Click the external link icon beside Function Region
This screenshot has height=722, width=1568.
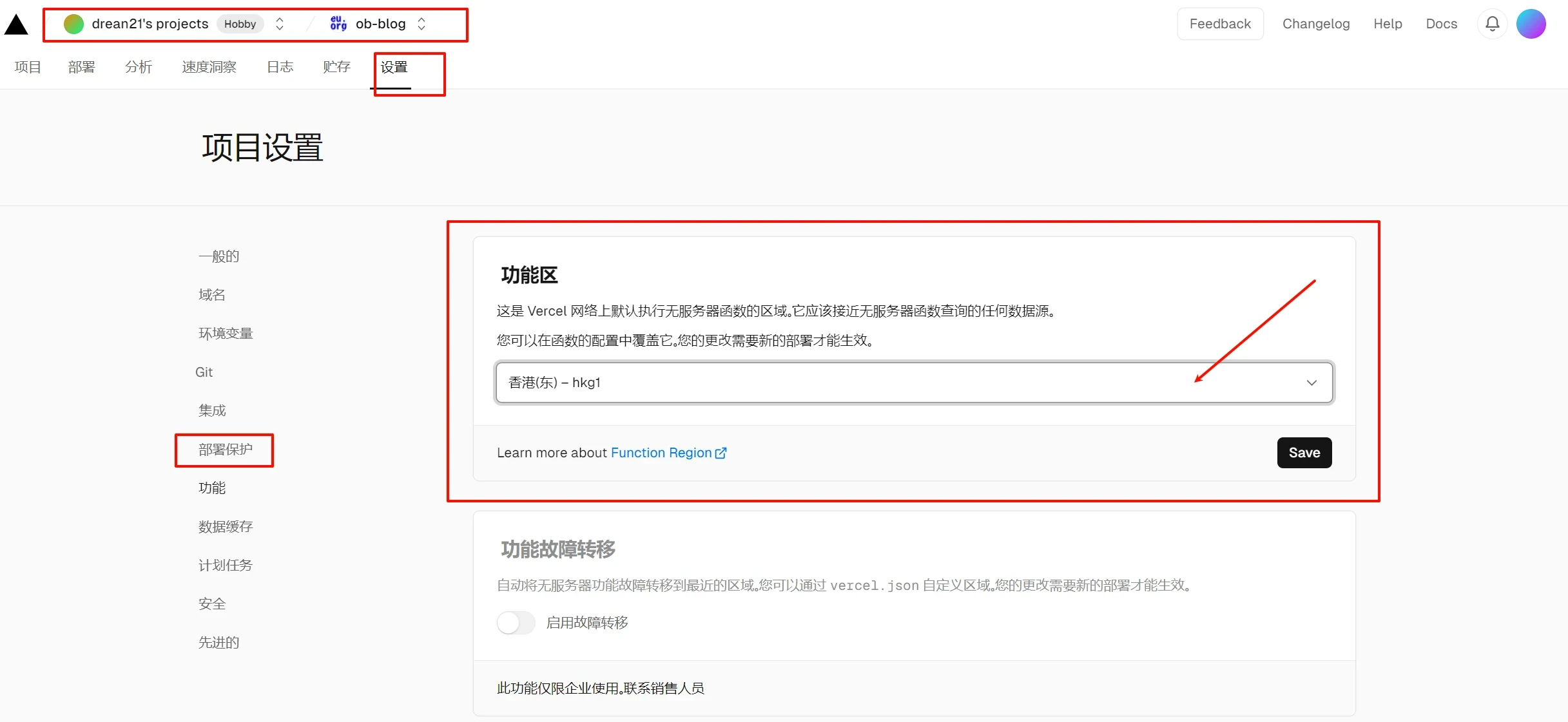coord(721,453)
